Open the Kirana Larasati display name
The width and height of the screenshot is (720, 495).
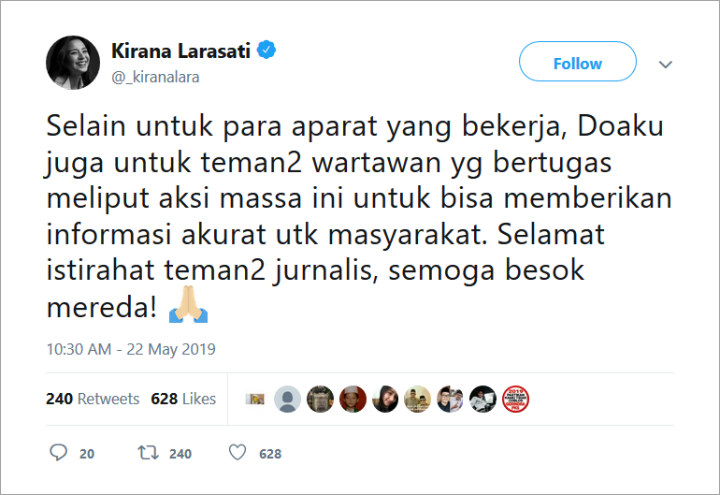point(181,51)
